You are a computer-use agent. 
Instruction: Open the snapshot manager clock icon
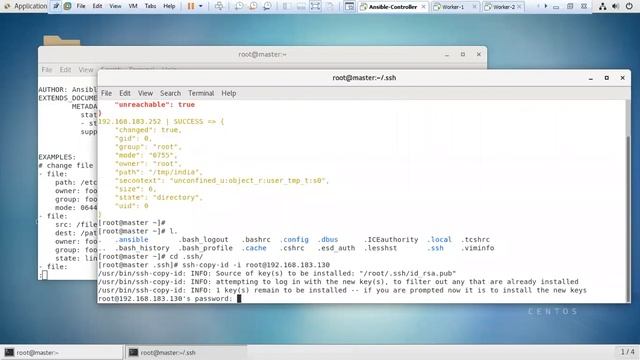(x=268, y=6)
